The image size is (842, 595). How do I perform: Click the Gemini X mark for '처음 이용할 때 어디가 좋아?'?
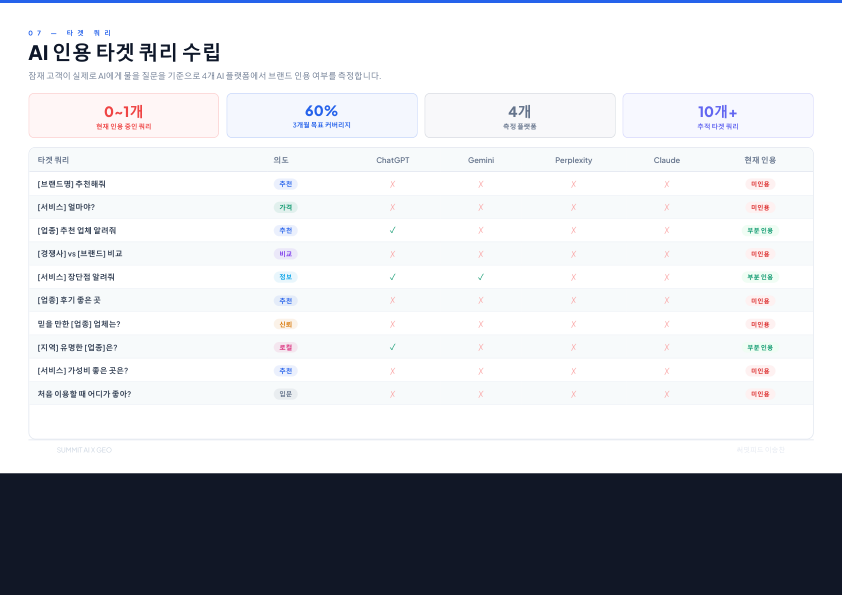[x=481, y=394]
